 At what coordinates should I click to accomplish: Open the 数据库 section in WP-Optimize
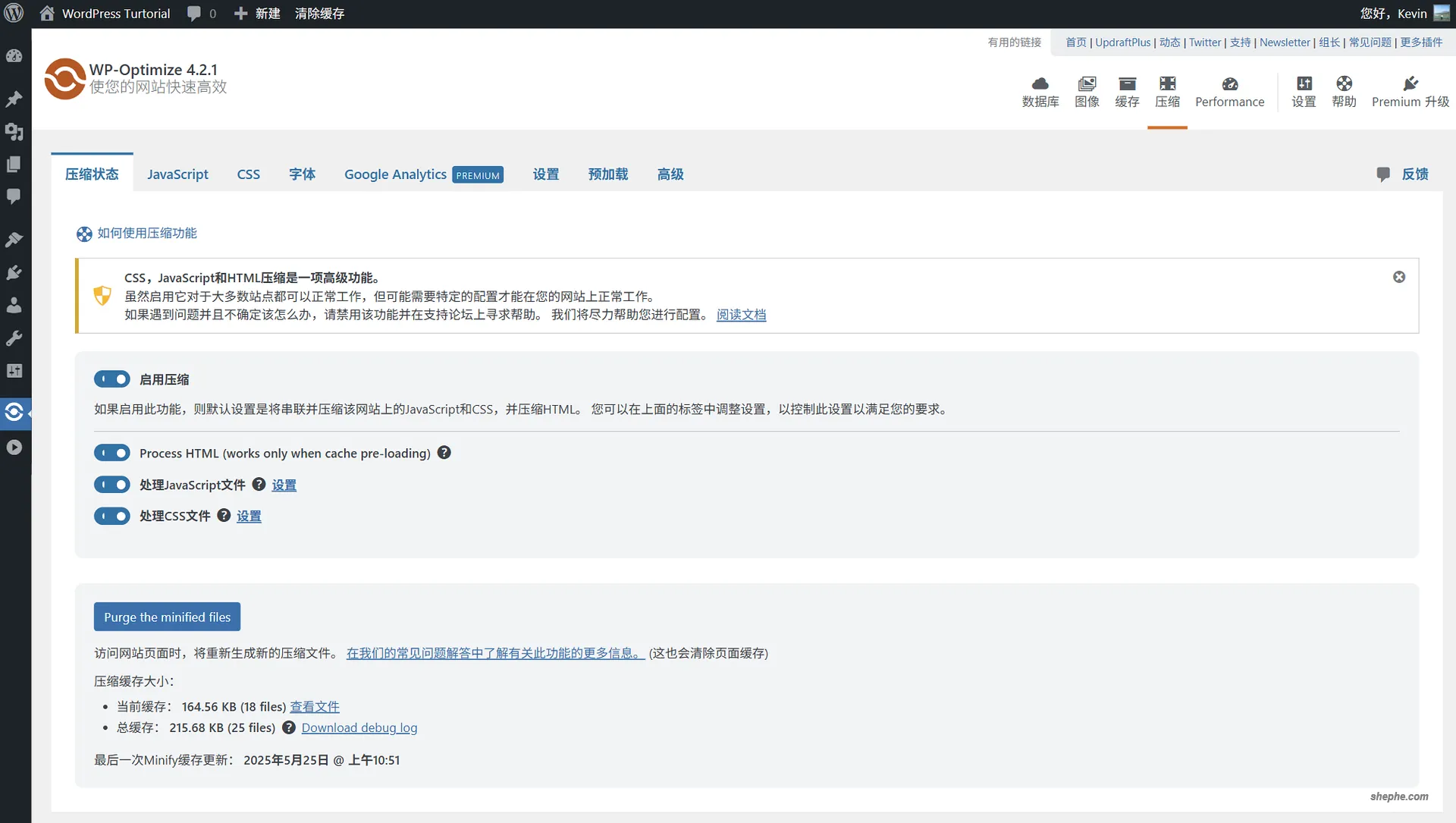pos(1040,91)
